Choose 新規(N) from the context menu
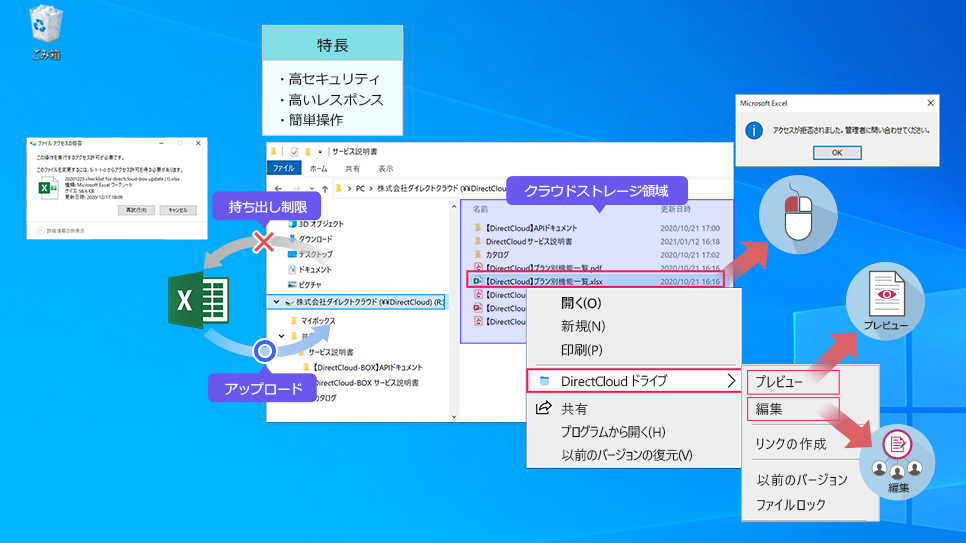The width and height of the screenshot is (966, 543). click(x=583, y=326)
